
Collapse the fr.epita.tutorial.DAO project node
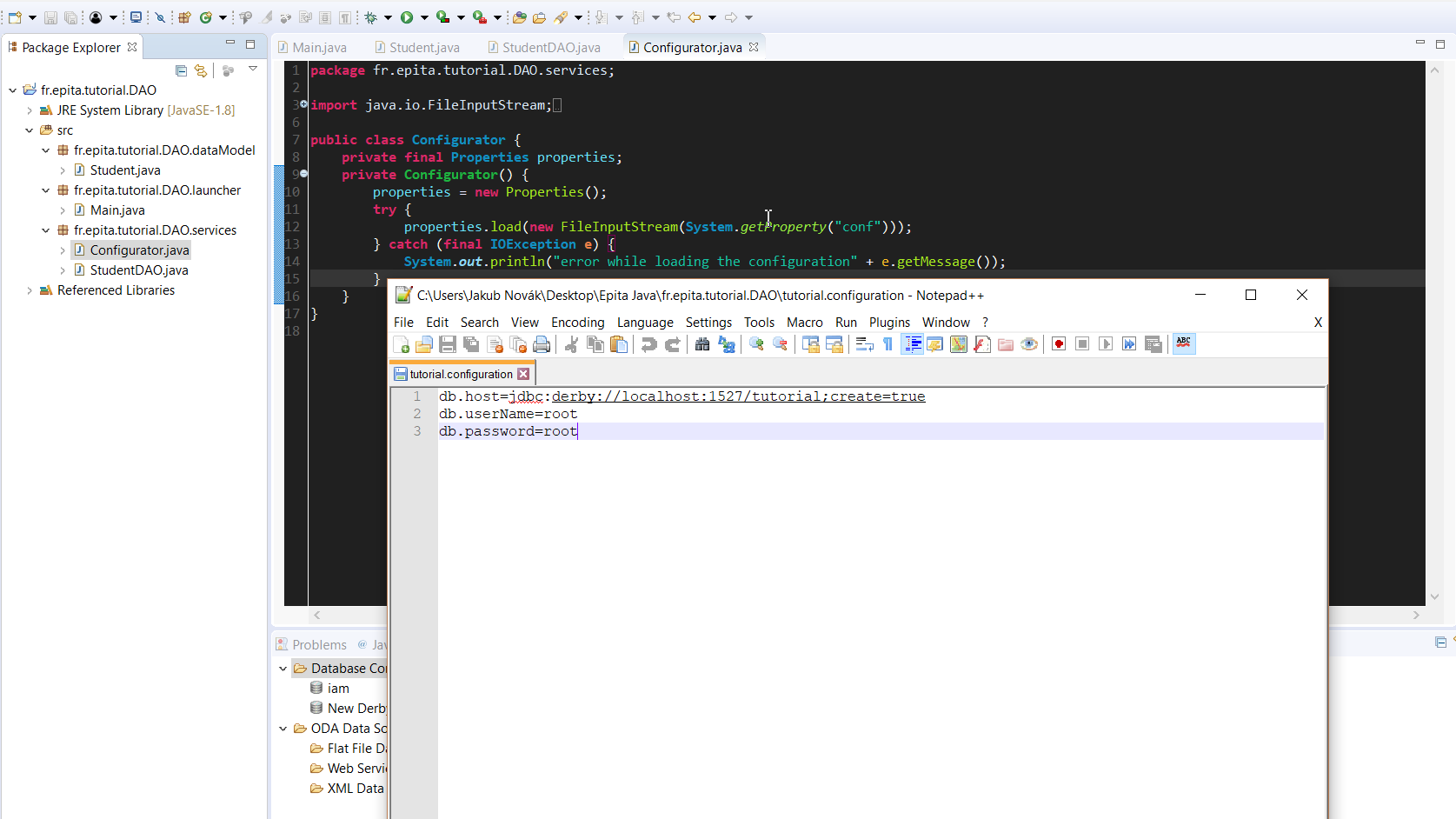[x=13, y=90]
